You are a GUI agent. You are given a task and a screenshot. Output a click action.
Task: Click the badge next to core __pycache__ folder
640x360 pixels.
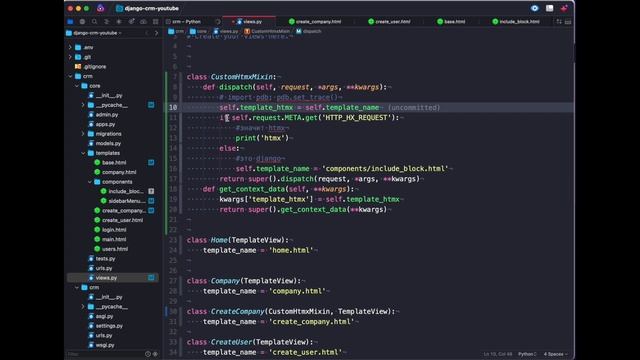pyautogui.click(x=151, y=105)
